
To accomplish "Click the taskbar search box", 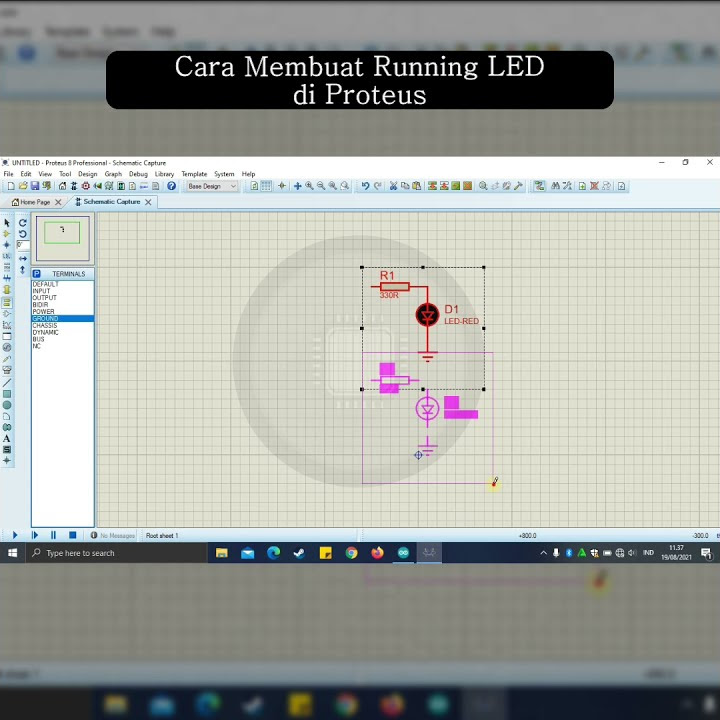I will [x=116, y=553].
